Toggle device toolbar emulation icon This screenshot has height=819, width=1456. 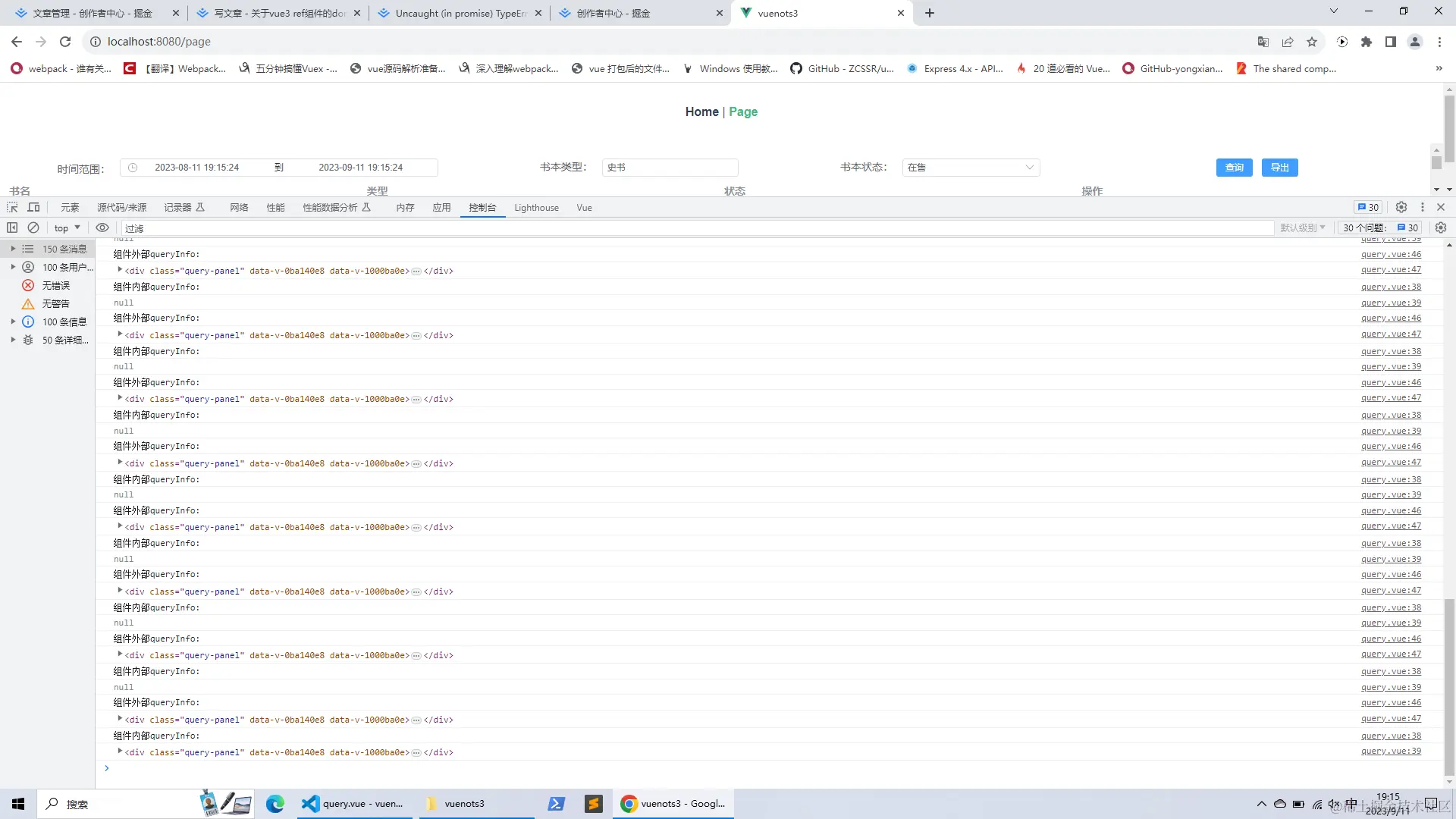click(33, 207)
